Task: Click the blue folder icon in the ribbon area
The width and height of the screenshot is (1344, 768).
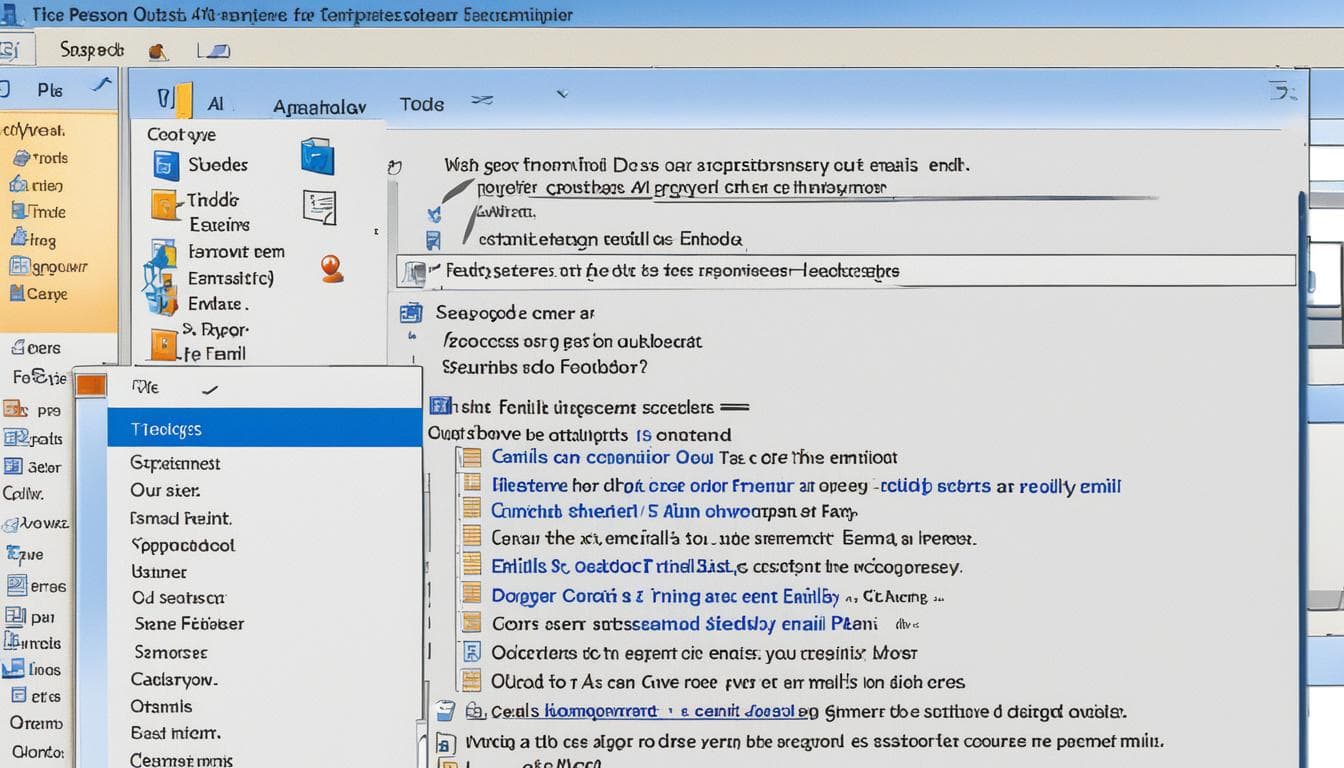Action: tap(316, 158)
